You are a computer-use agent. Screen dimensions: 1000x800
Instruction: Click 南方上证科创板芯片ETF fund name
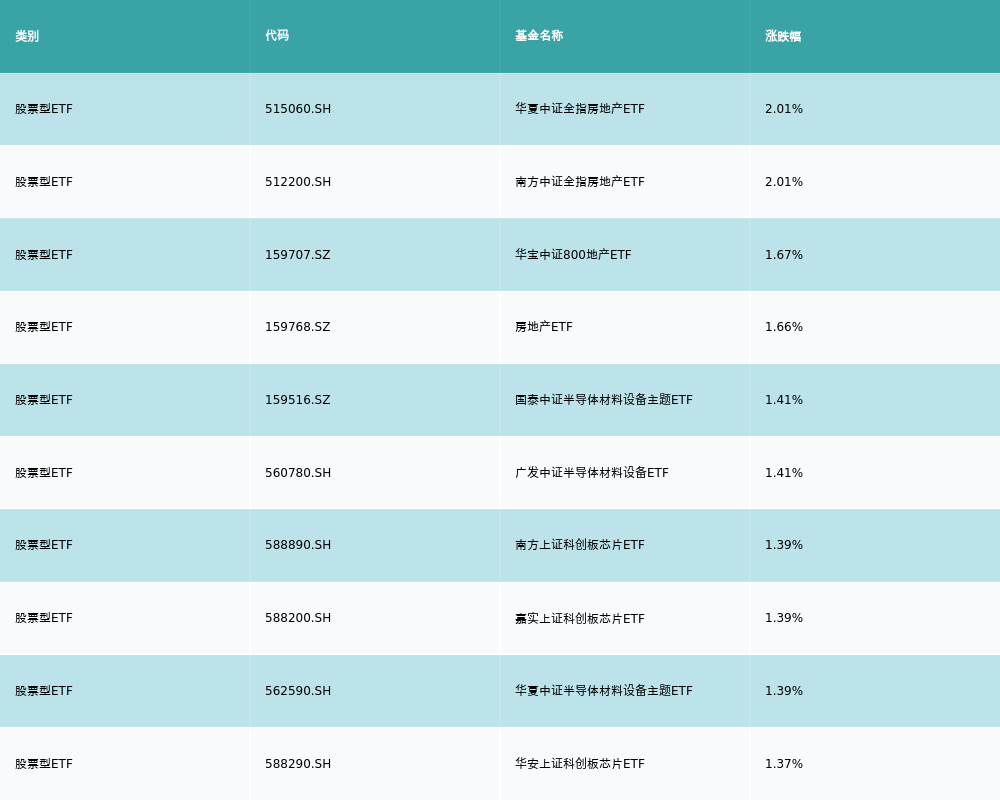(580, 545)
